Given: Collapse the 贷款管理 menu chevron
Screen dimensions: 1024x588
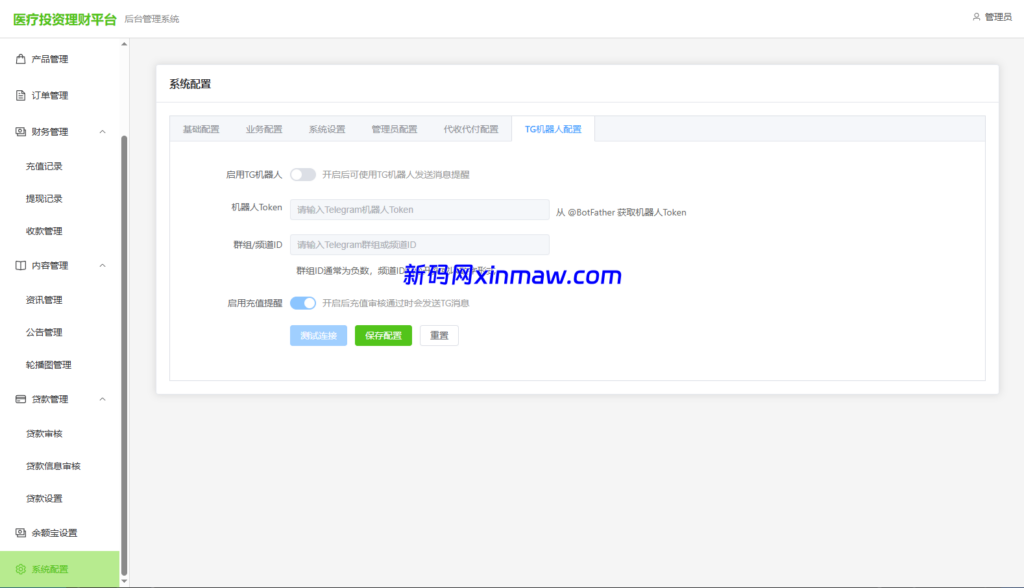Looking at the screenshot, I should (x=103, y=399).
